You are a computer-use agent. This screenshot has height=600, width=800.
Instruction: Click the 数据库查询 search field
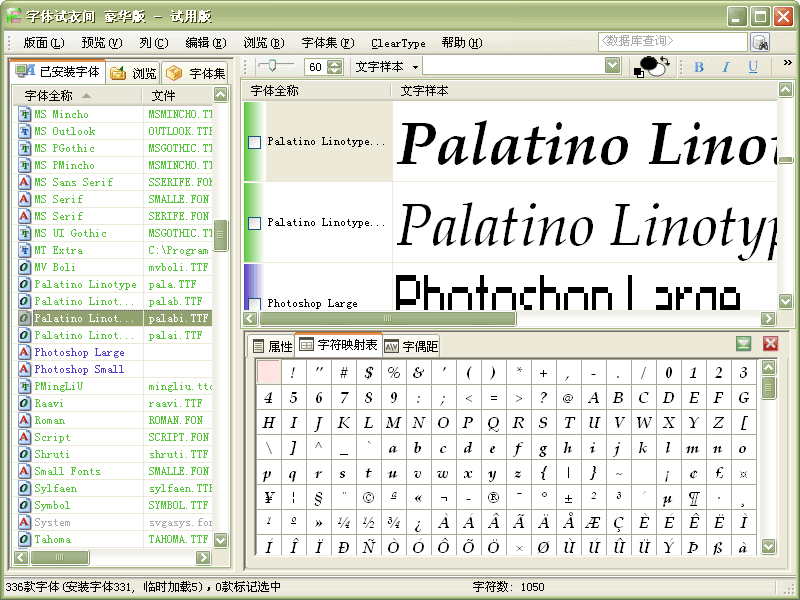tap(672, 42)
